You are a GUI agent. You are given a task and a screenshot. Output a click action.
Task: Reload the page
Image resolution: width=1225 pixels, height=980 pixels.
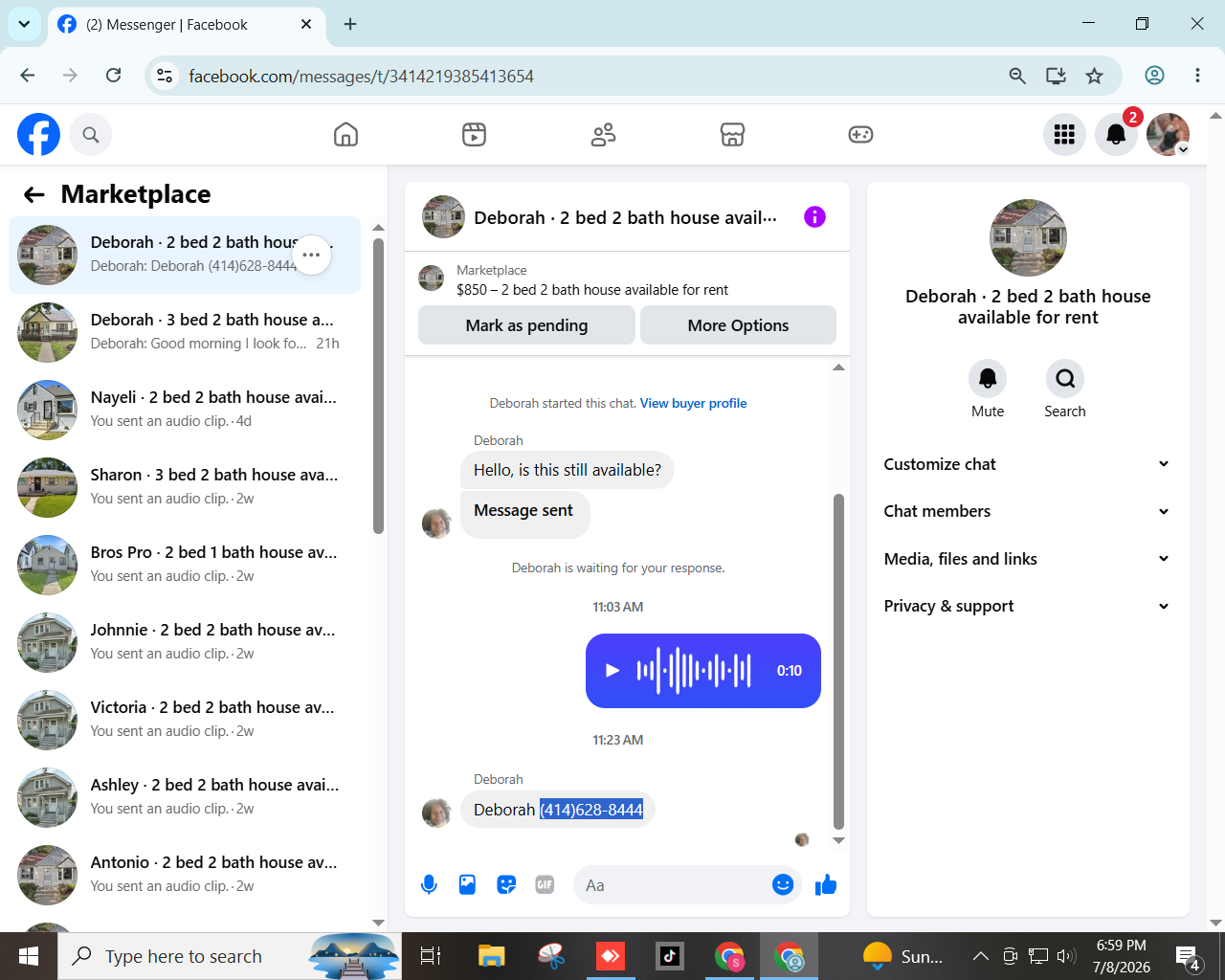(113, 76)
